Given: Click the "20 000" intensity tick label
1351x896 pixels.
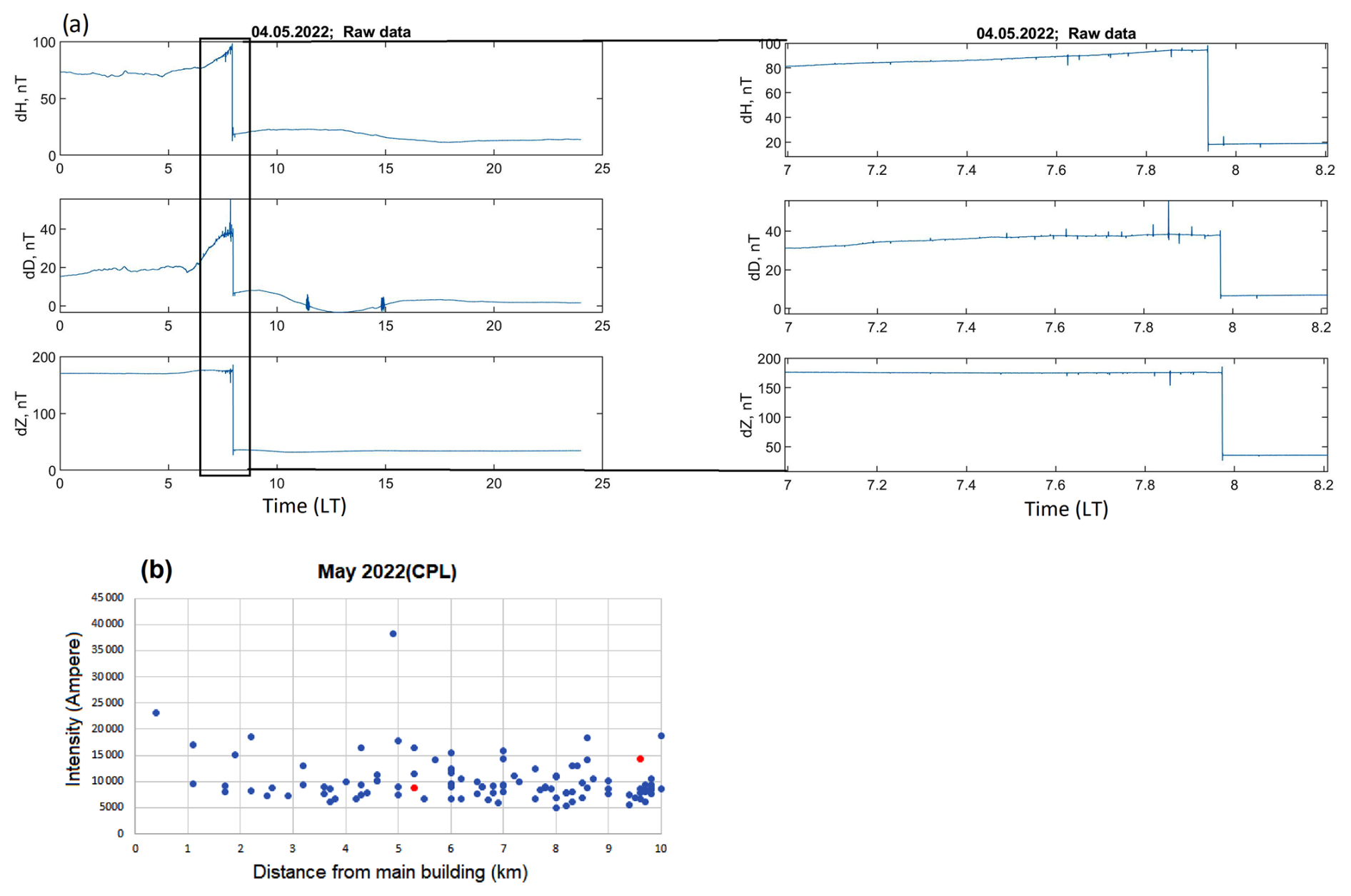Looking at the screenshot, I should (x=107, y=729).
